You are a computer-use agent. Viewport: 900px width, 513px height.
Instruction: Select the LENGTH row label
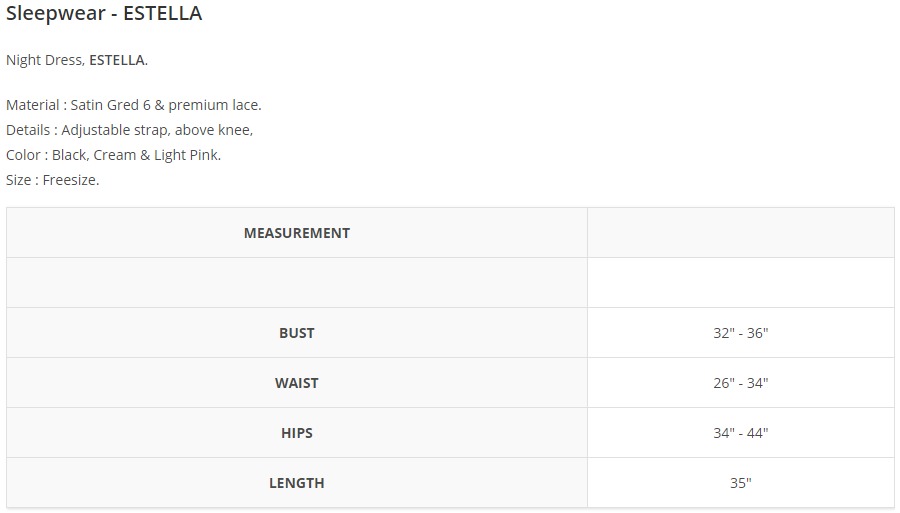pos(297,483)
